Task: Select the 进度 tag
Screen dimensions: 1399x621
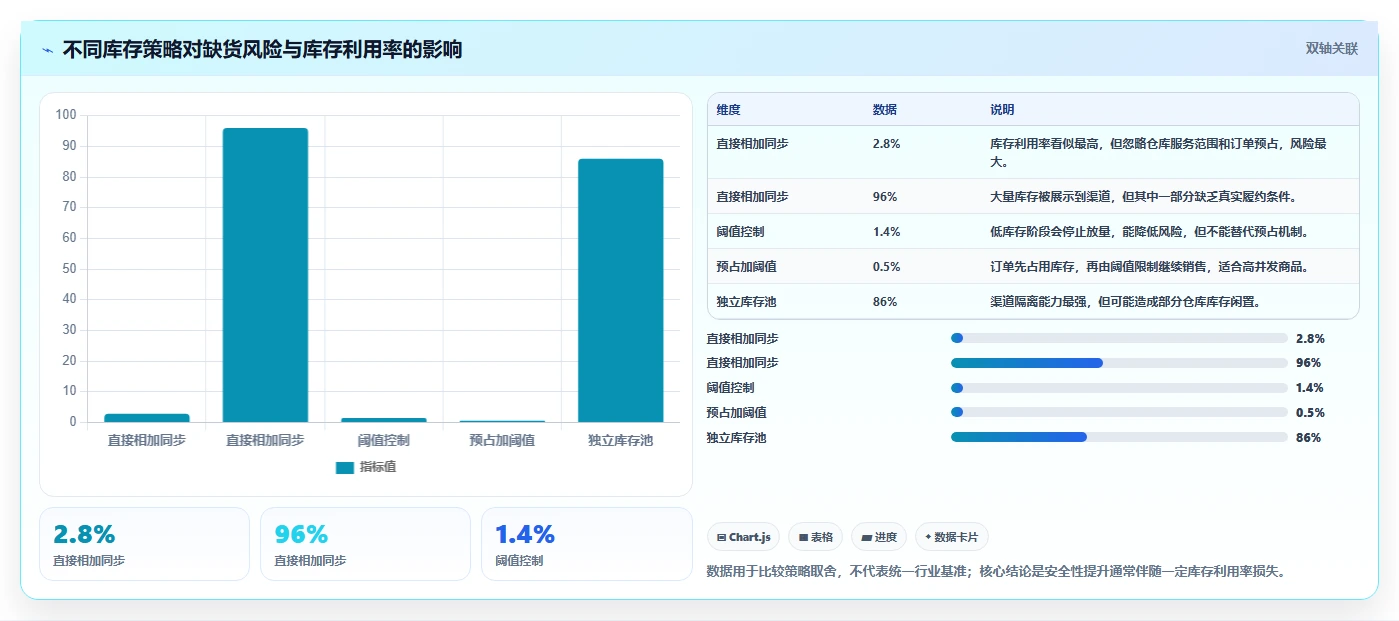Action: (879, 537)
